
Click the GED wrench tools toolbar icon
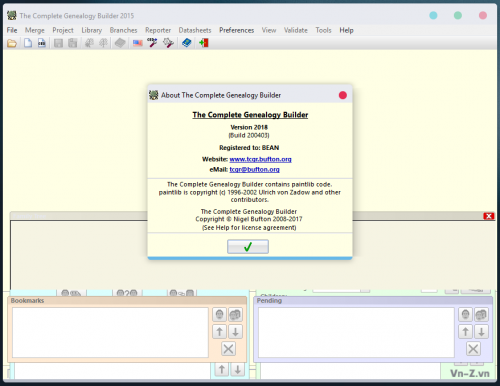(x=152, y=43)
